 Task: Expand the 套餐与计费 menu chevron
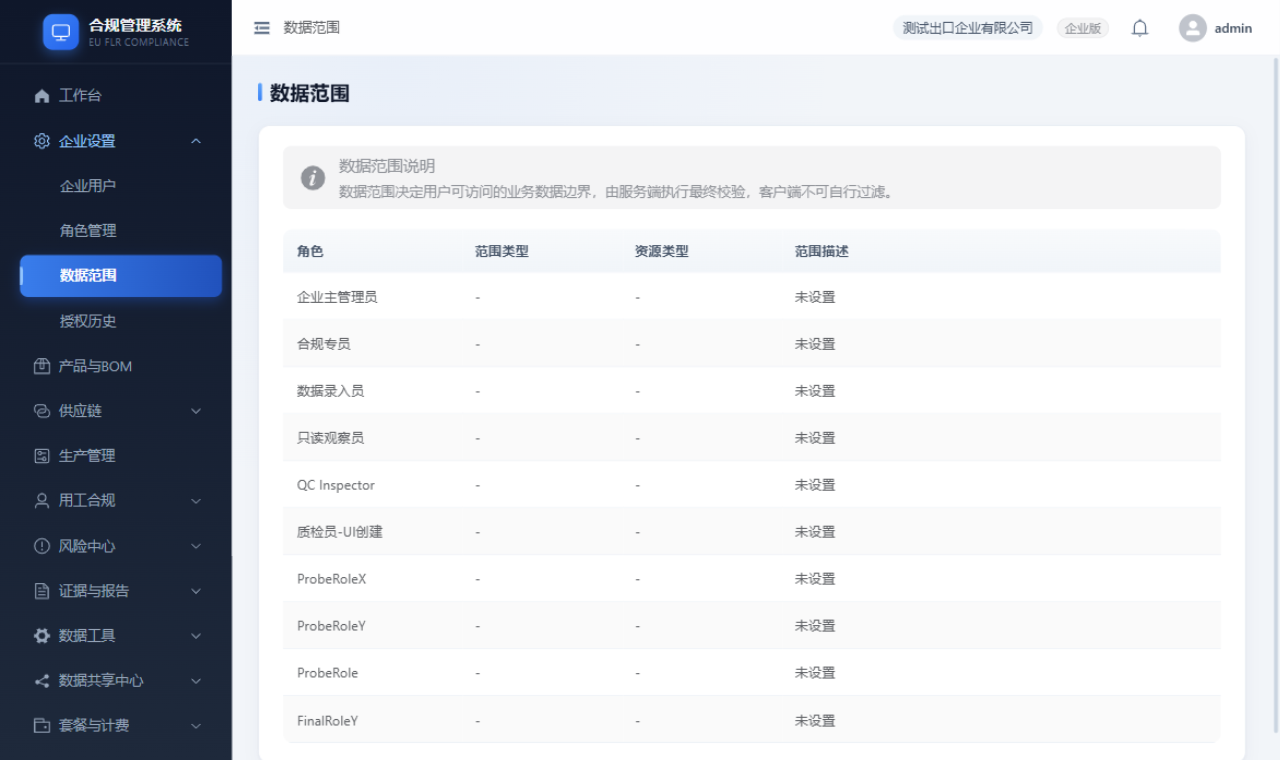pos(196,726)
